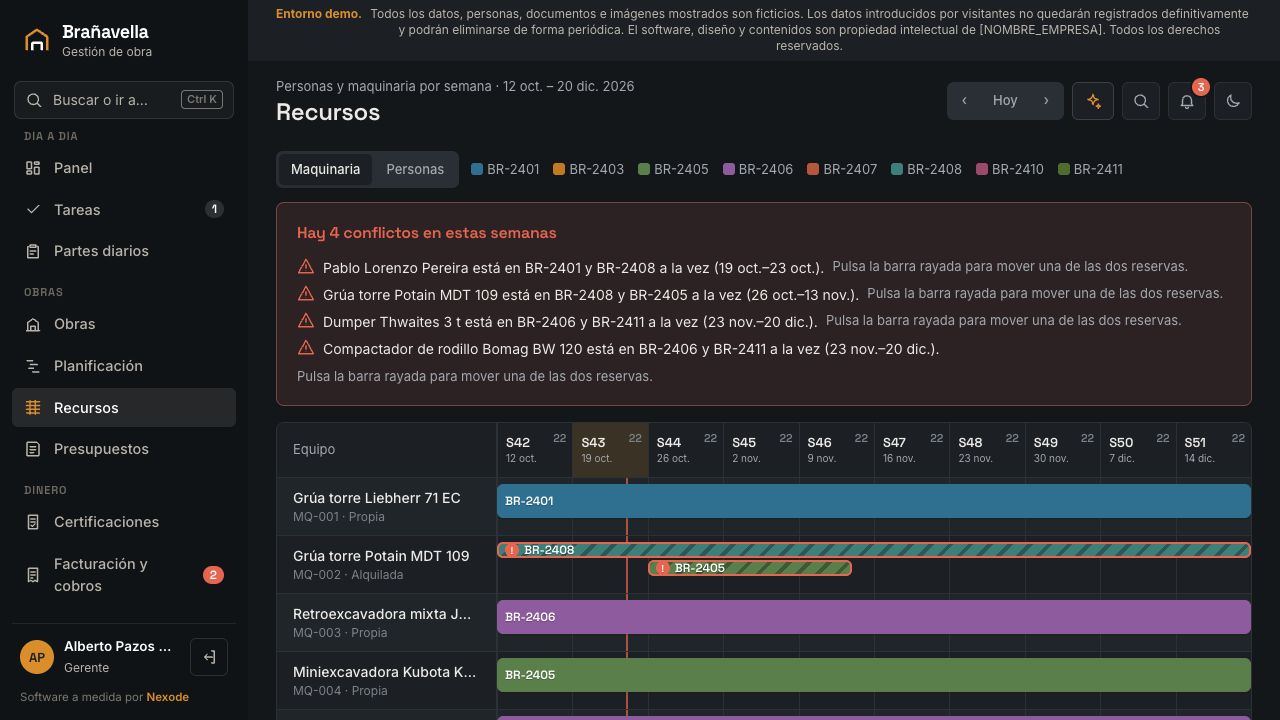Switch to the Personas tab
The image size is (1280, 720).
415,170
